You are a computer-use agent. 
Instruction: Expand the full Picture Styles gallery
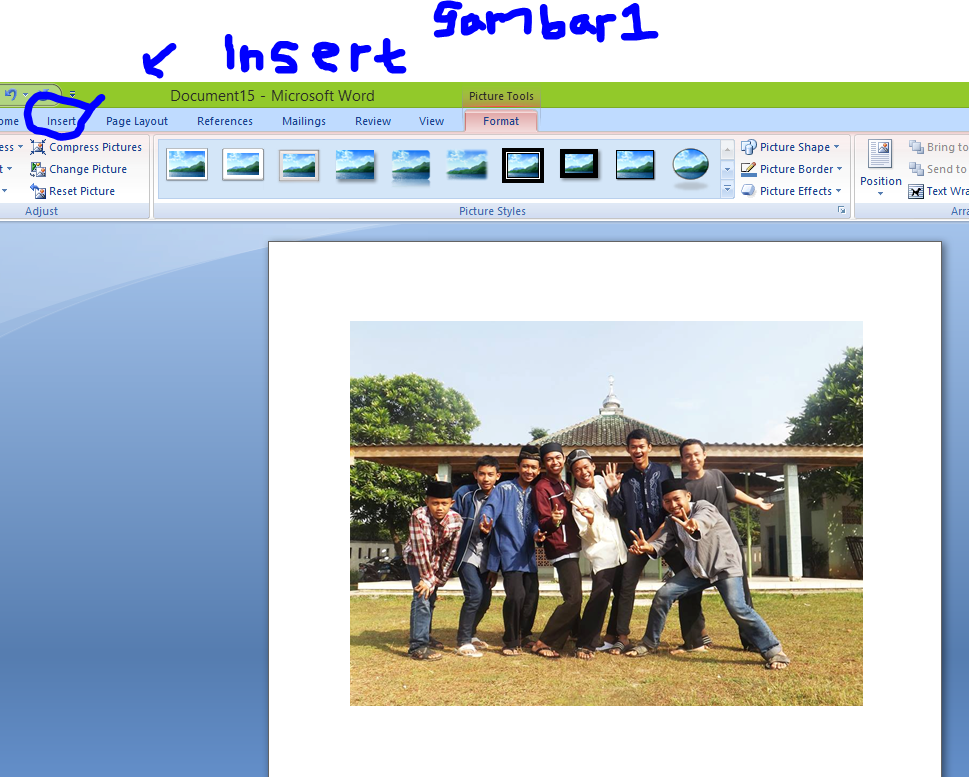click(x=727, y=190)
